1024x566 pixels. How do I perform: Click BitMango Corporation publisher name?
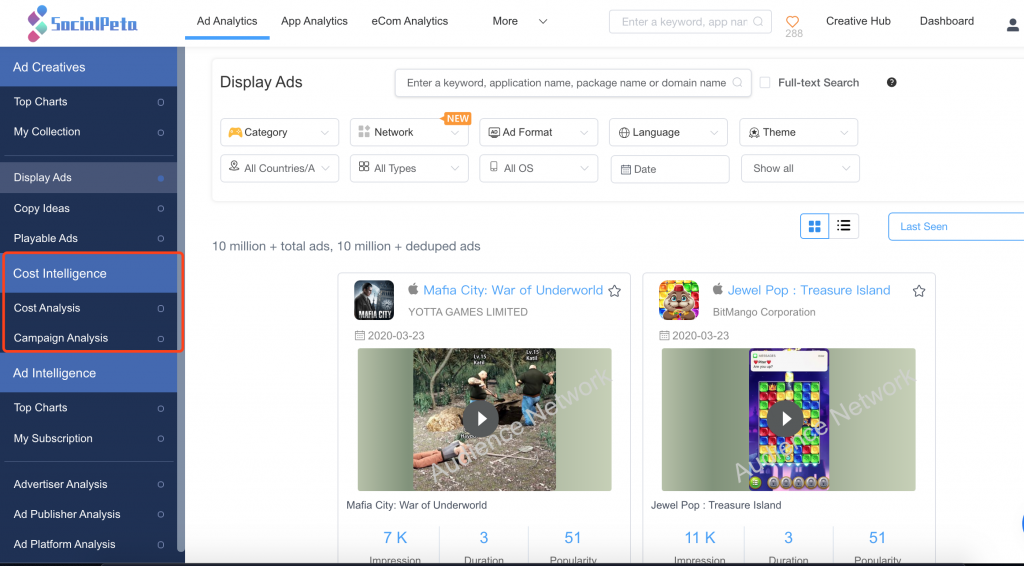click(763, 312)
